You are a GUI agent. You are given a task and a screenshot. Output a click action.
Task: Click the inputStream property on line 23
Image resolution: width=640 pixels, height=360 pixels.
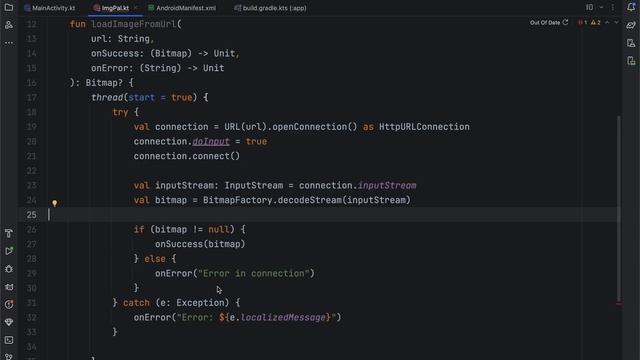click(387, 185)
